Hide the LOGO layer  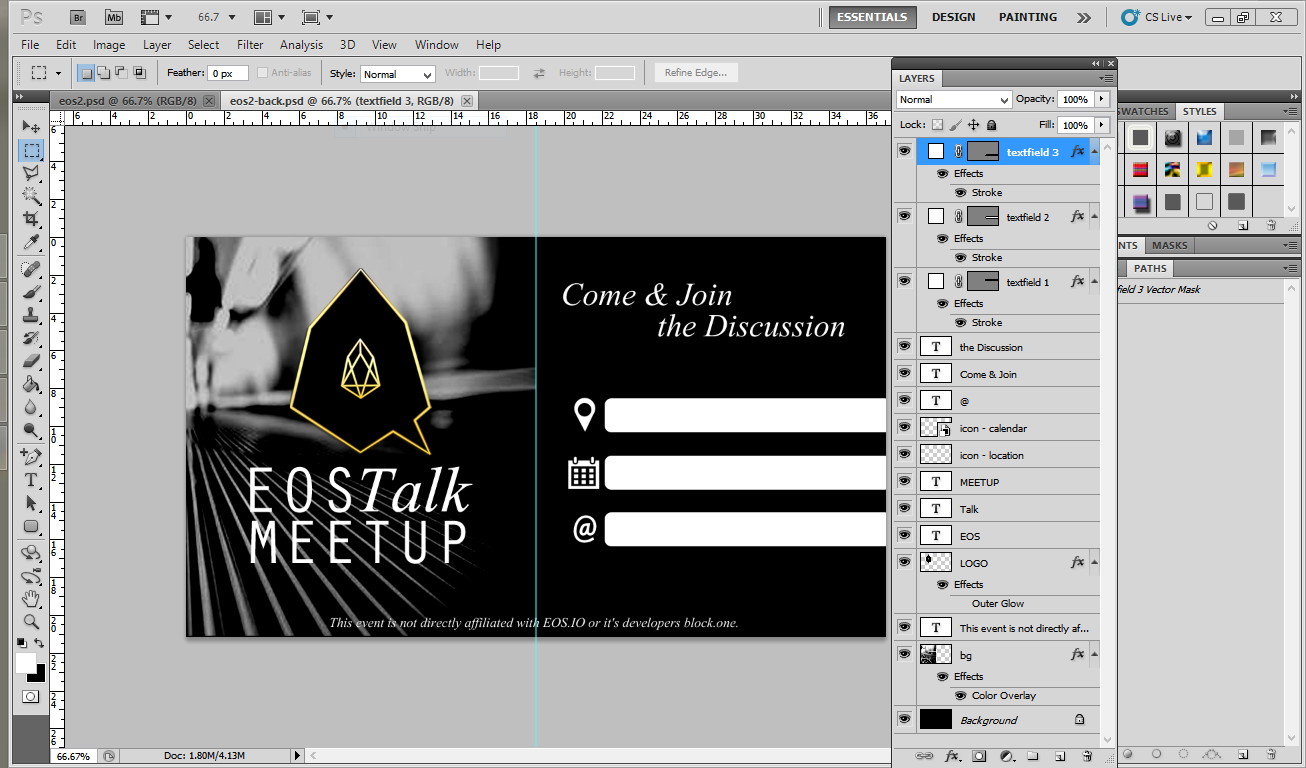[x=904, y=562]
